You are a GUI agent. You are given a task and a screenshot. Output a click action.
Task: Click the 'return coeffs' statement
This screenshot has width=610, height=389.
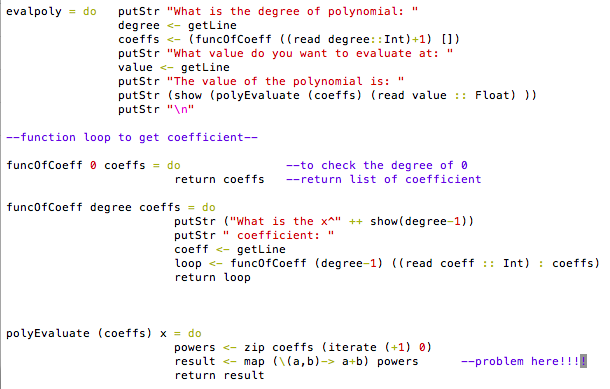coord(219,179)
